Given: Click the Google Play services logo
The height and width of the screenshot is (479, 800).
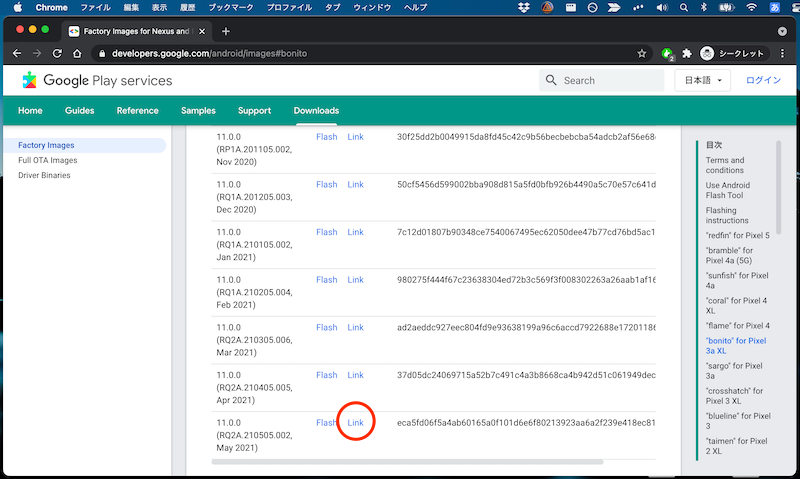Looking at the screenshot, I should click(x=96, y=81).
